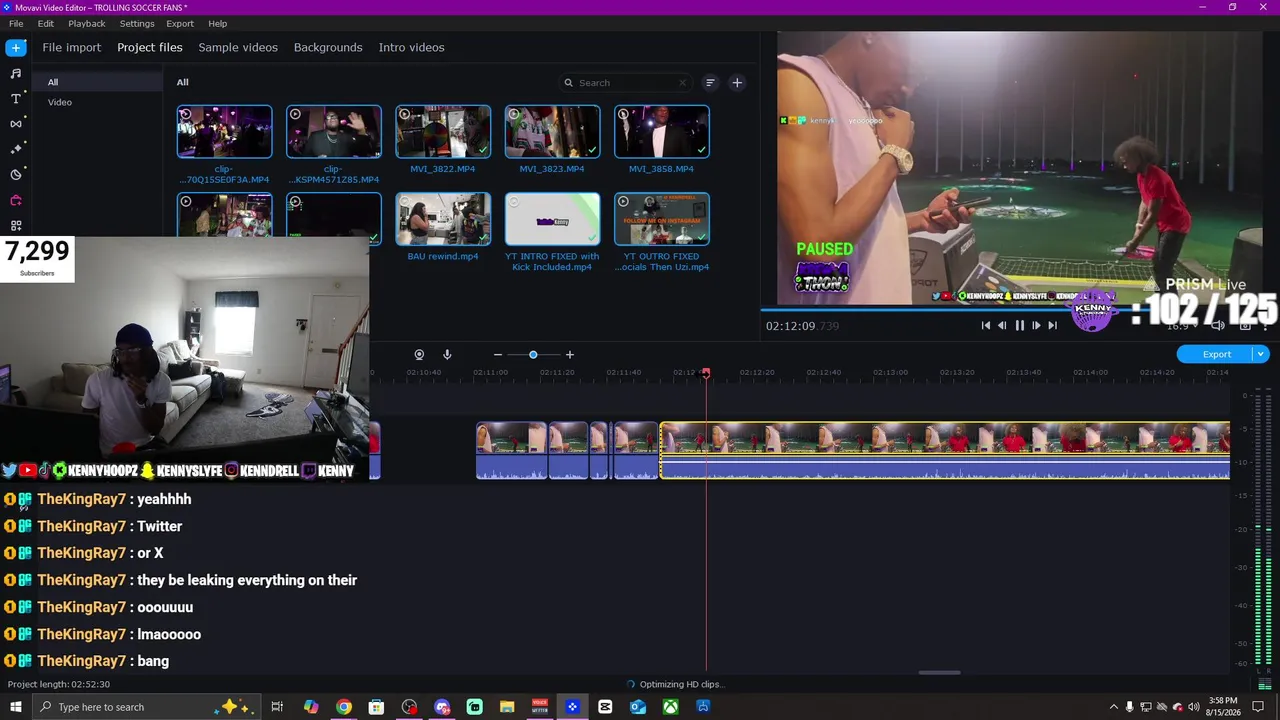This screenshot has width=1280, height=720.
Task: Step back one frame in preview
Action: 1002,325
